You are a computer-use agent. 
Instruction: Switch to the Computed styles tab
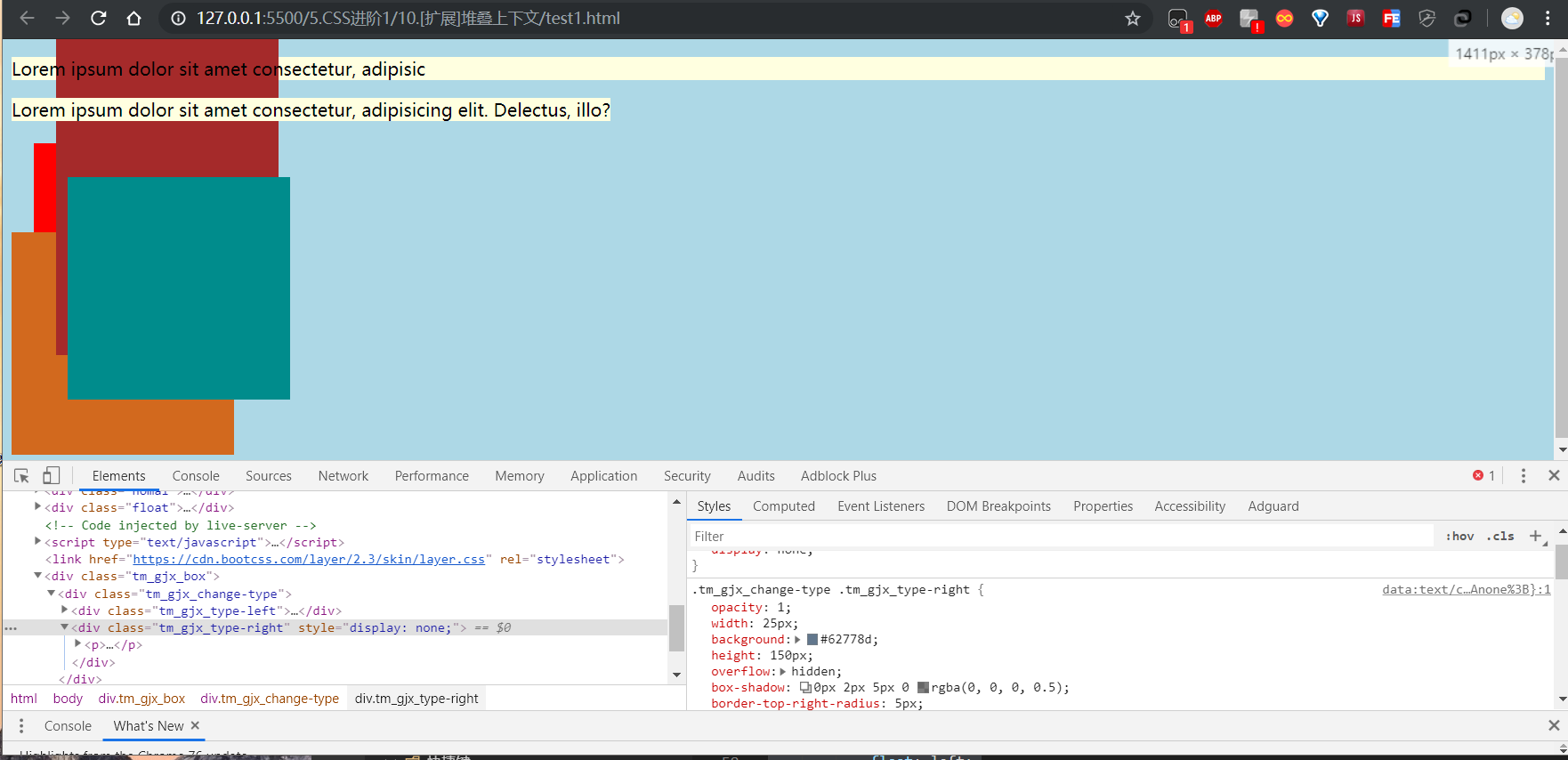(784, 506)
